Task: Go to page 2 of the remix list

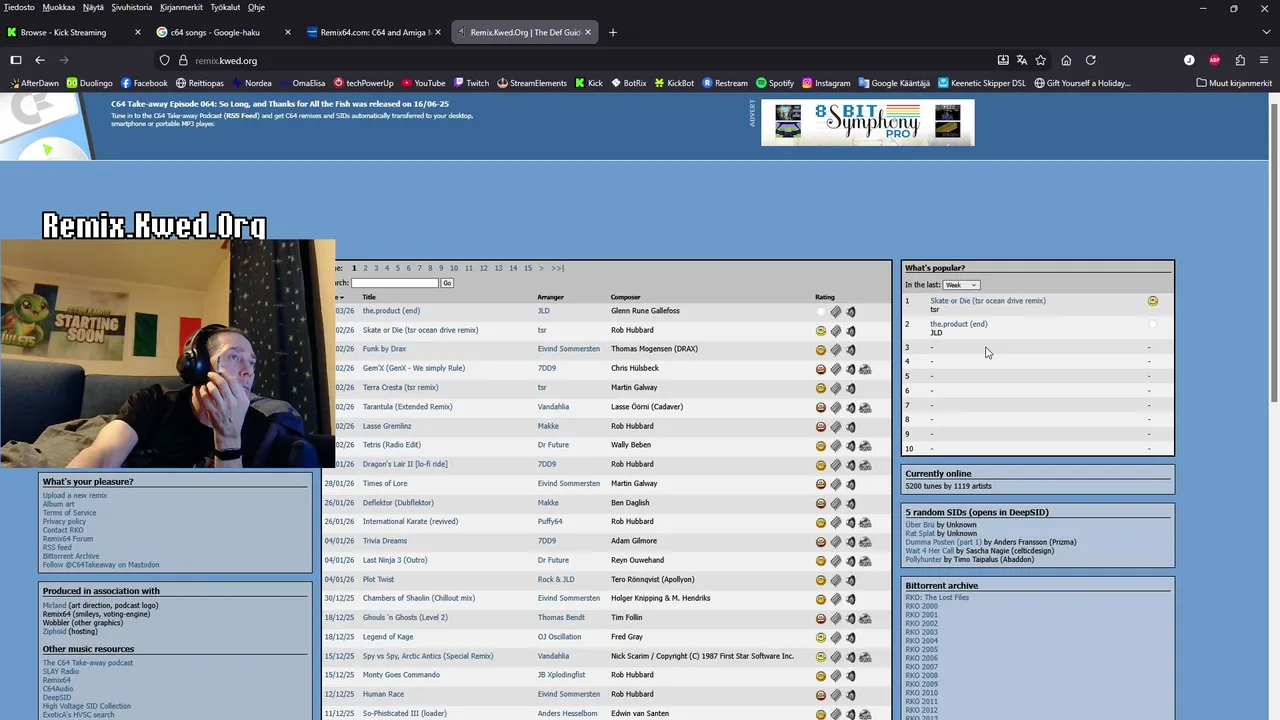Action: pos(365,268)
